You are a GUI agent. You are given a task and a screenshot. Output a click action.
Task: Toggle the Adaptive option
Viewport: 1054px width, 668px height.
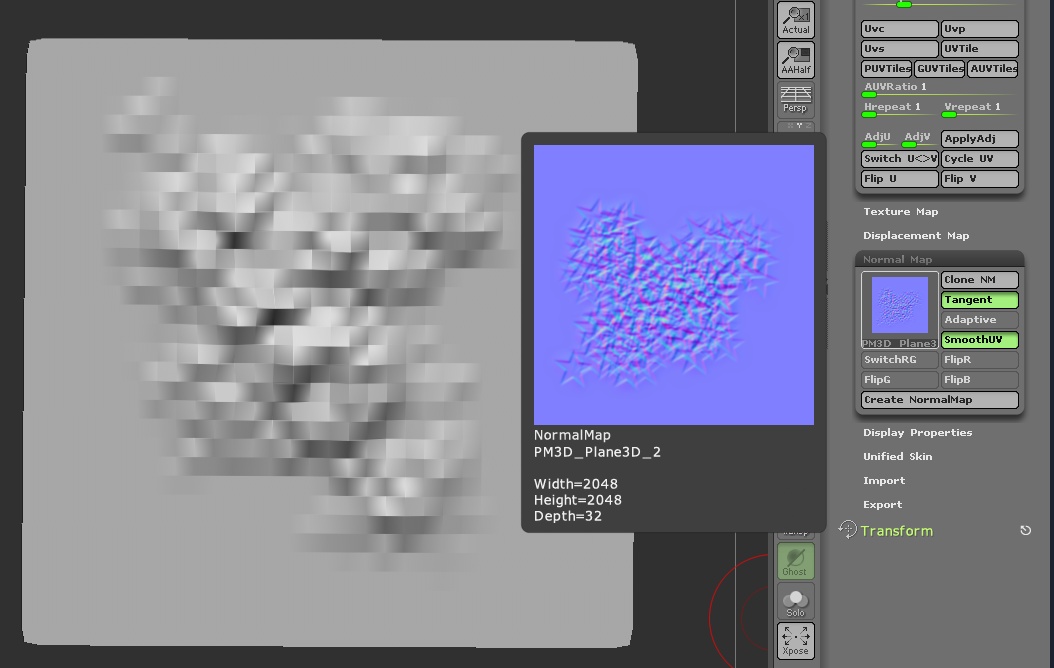[x=979, y=320]
